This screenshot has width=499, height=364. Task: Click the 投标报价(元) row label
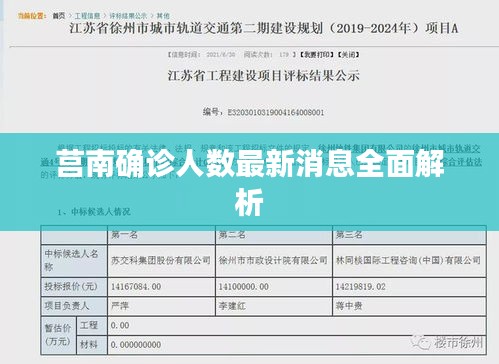tap(71, 287)
